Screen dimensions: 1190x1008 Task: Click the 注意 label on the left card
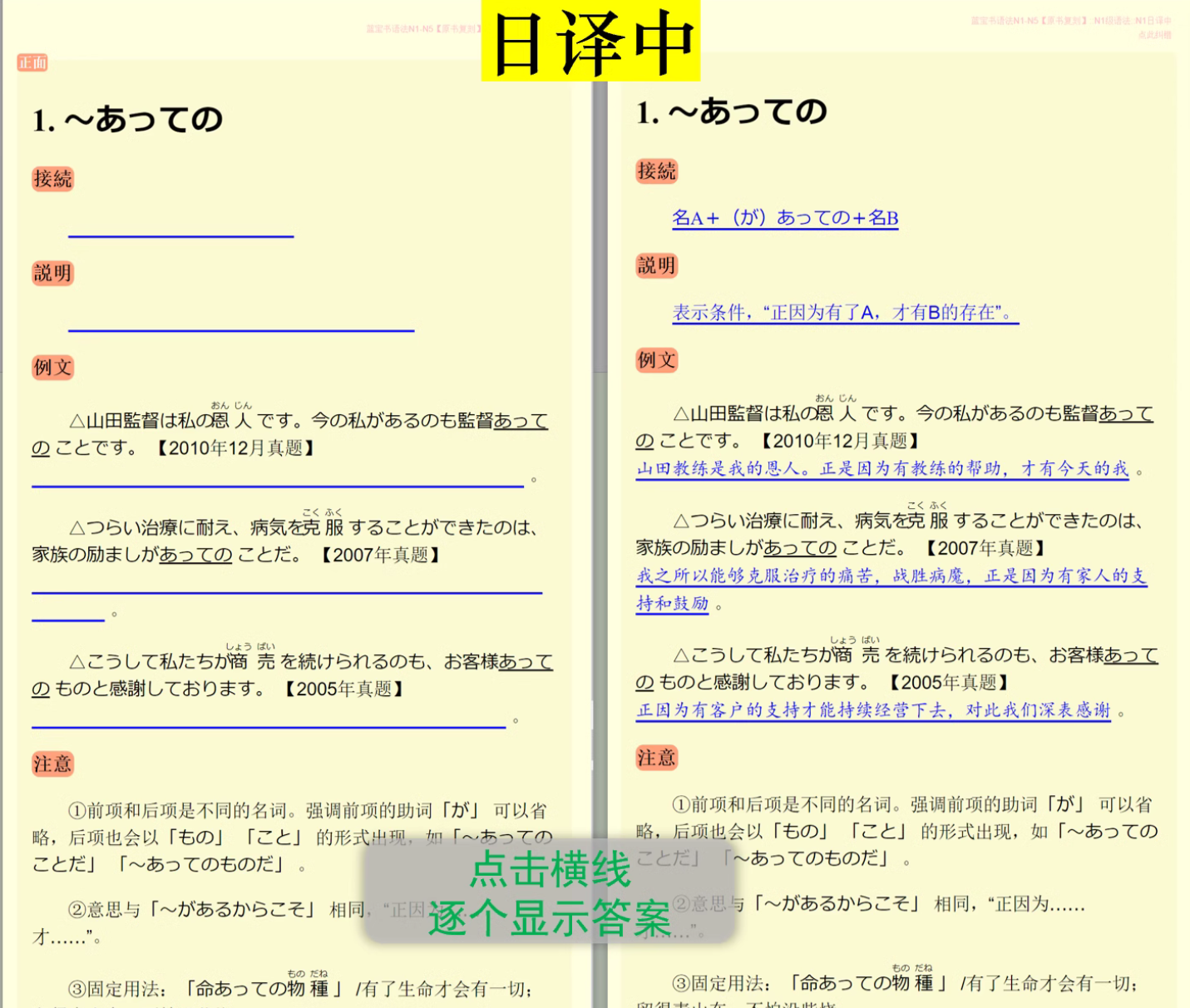[52, 763]
